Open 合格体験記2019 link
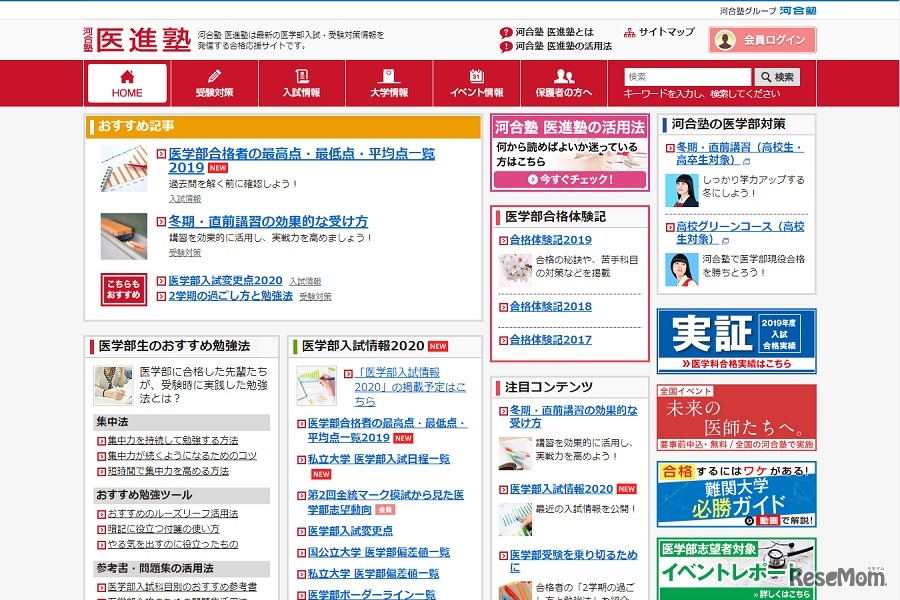The width and height of the screenshot is (900, 600). click(x=550, y=240)
